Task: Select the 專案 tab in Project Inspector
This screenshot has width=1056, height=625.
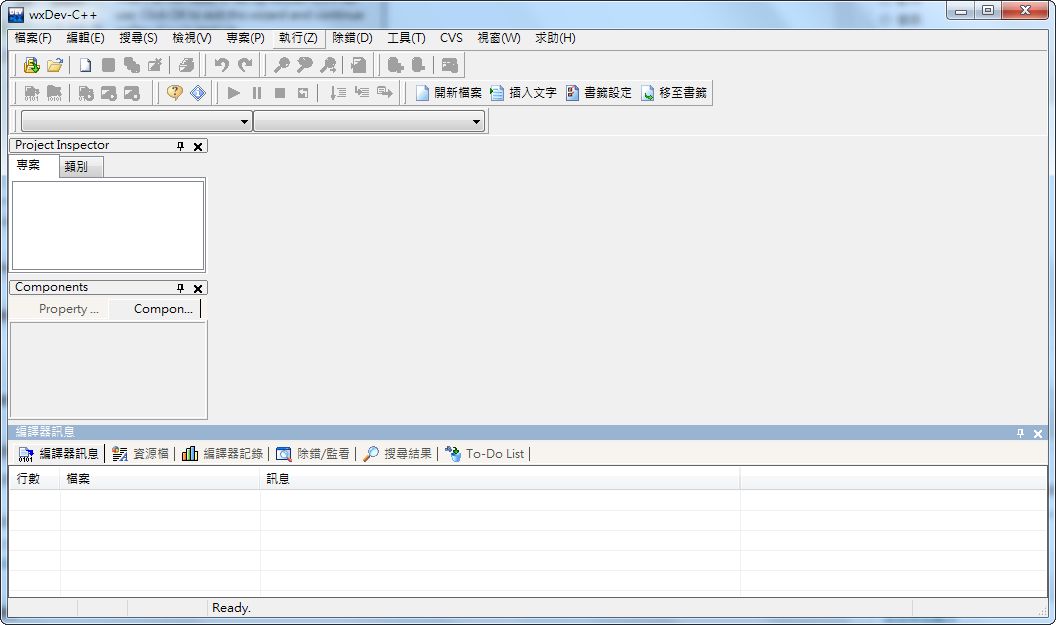Action: [33, 166]
